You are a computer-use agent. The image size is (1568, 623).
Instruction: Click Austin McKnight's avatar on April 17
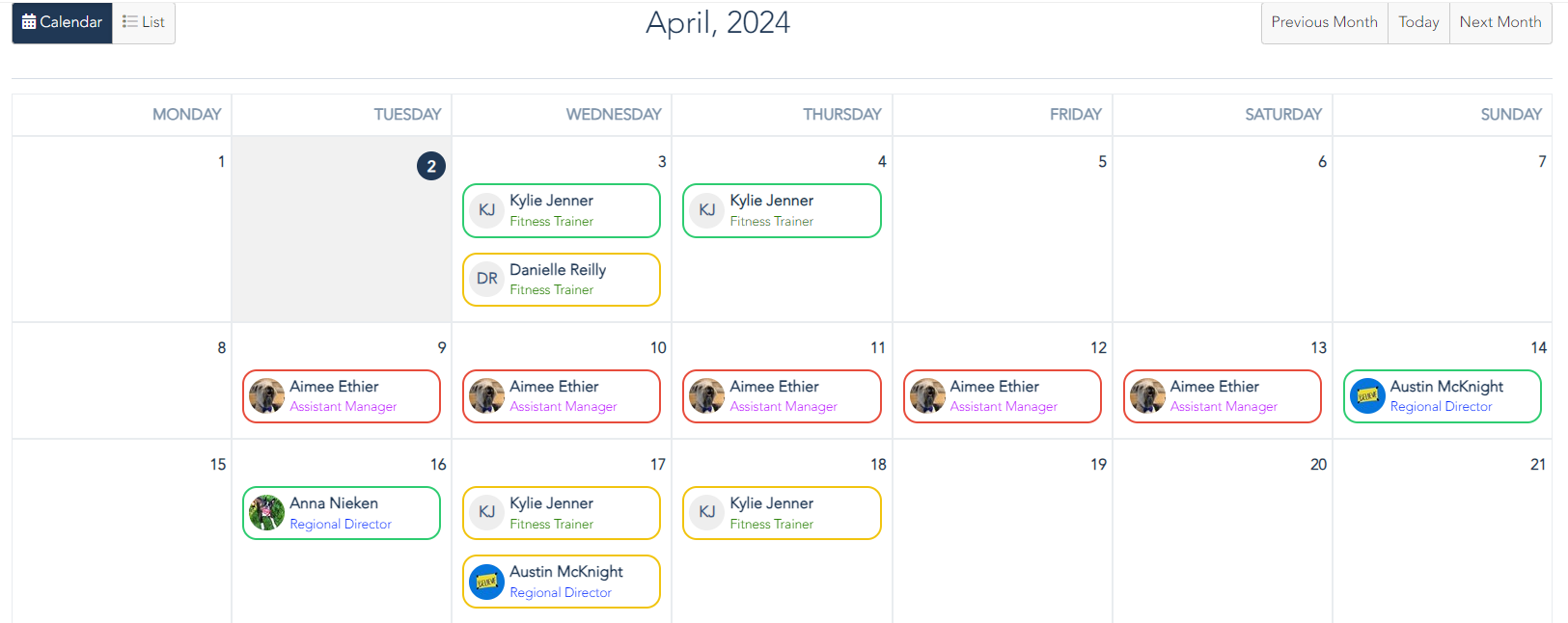[487, 582]
